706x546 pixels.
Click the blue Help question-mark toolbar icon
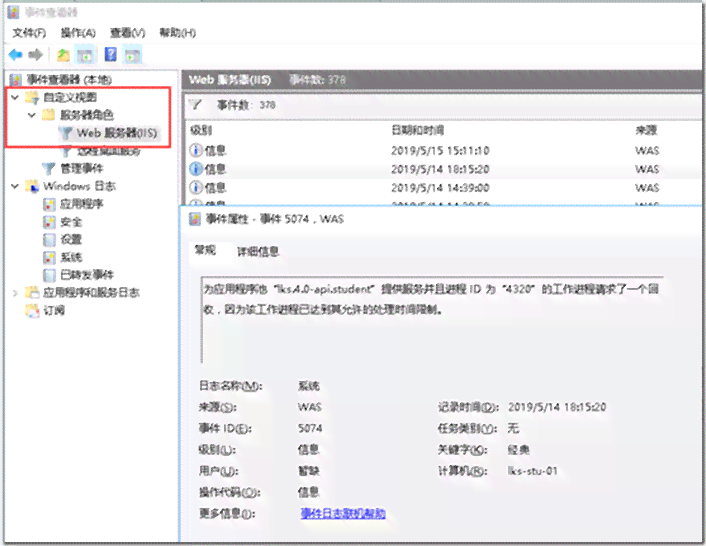pyautogui.click(x=110, y=54)
